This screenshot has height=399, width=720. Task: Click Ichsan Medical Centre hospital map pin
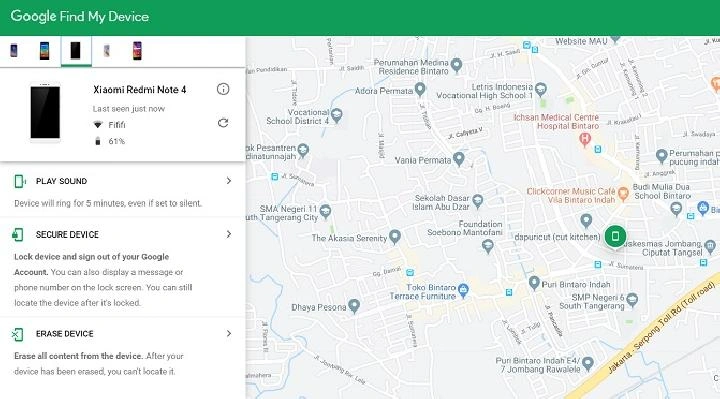[x=585, y=140]
